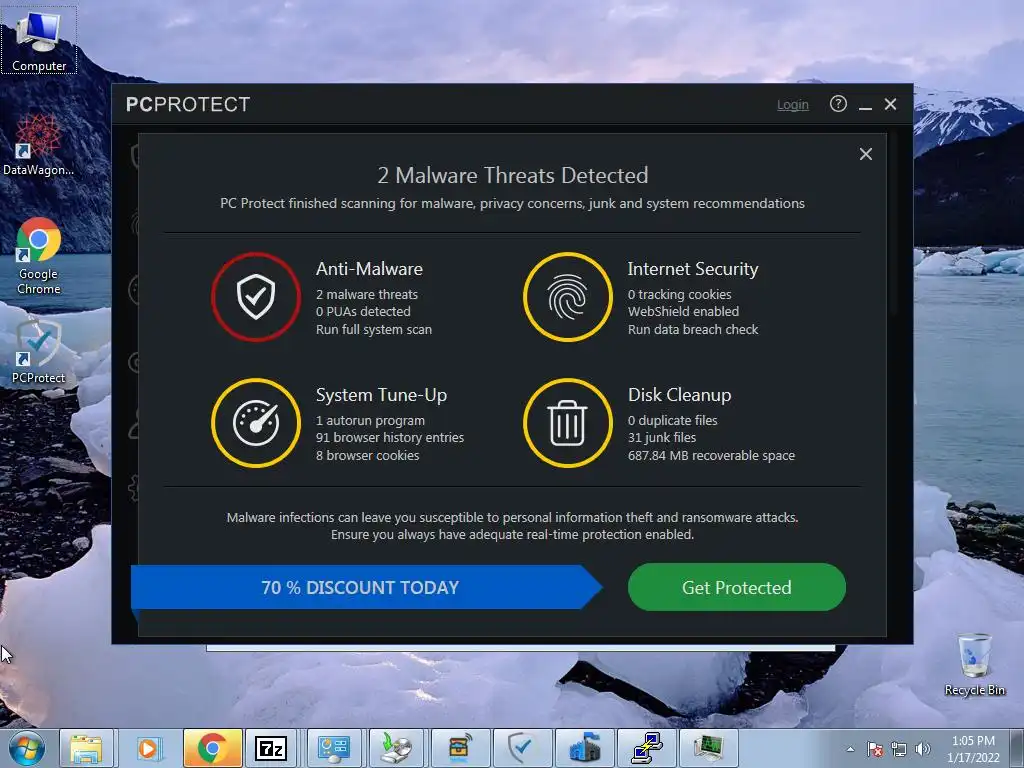Close the scan results dialog with X
Image resolution: width=1024 pixels, height=768 pixels.
pos(865,154)
